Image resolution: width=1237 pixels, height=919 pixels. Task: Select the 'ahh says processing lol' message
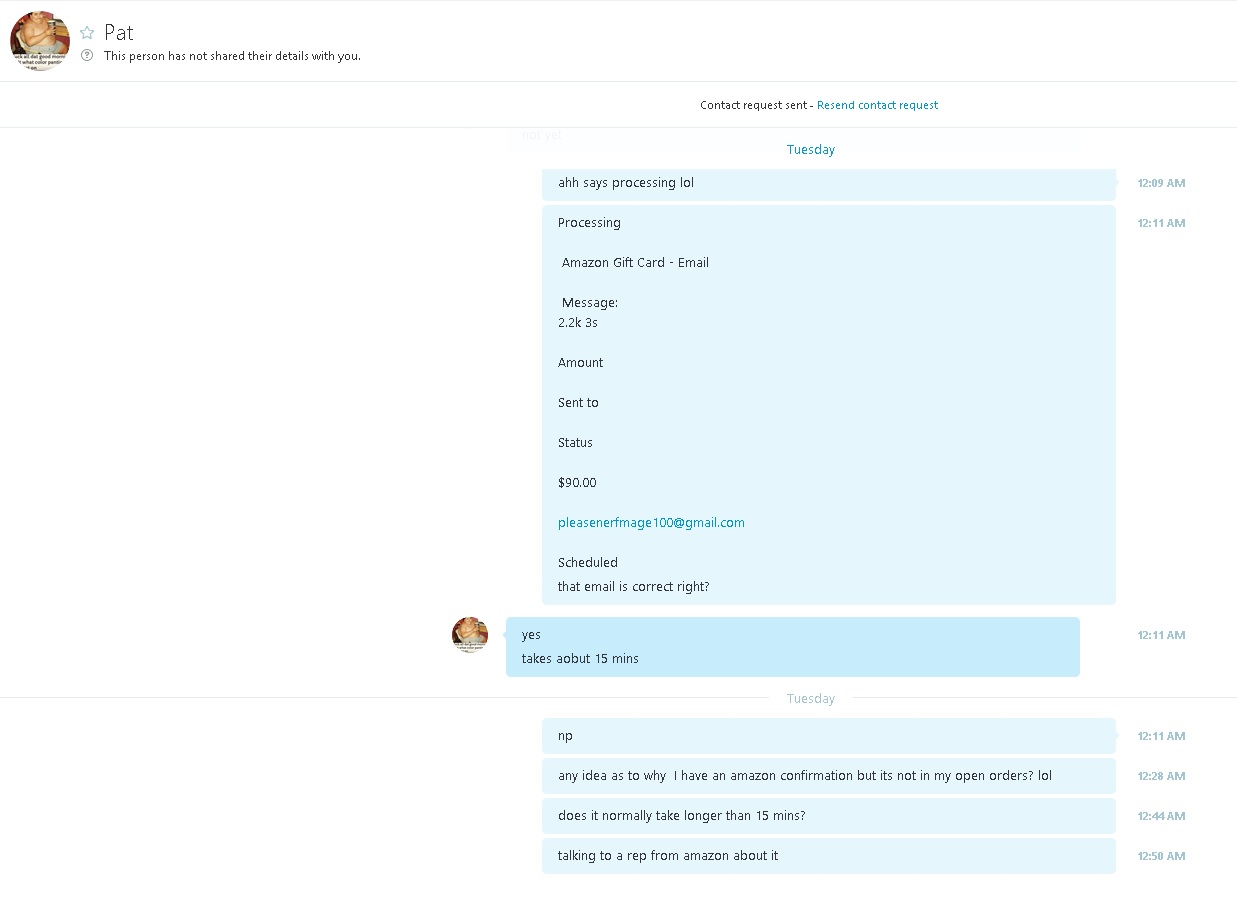pos(829,184)
